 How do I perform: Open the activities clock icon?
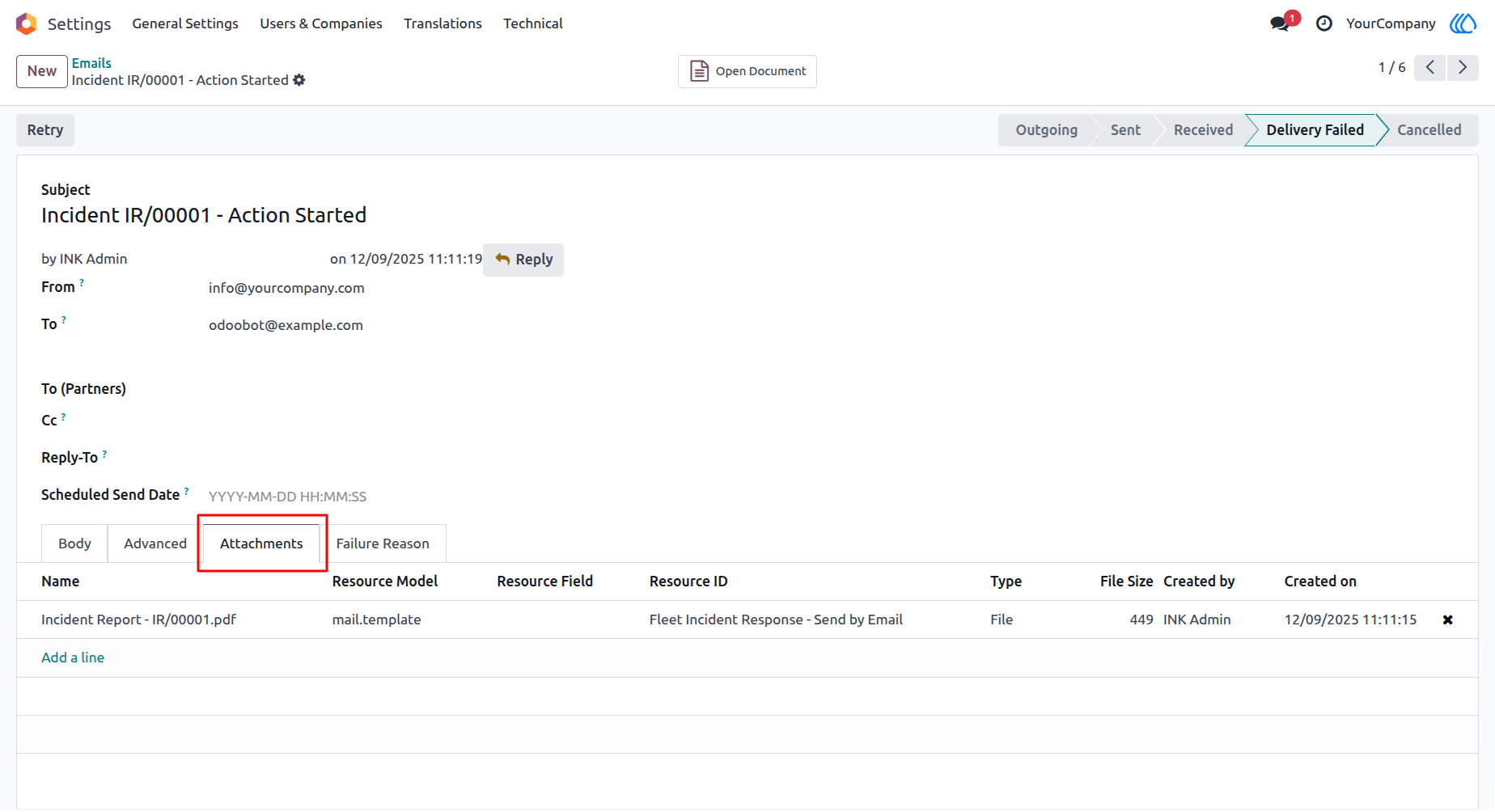click(1324, 23)
